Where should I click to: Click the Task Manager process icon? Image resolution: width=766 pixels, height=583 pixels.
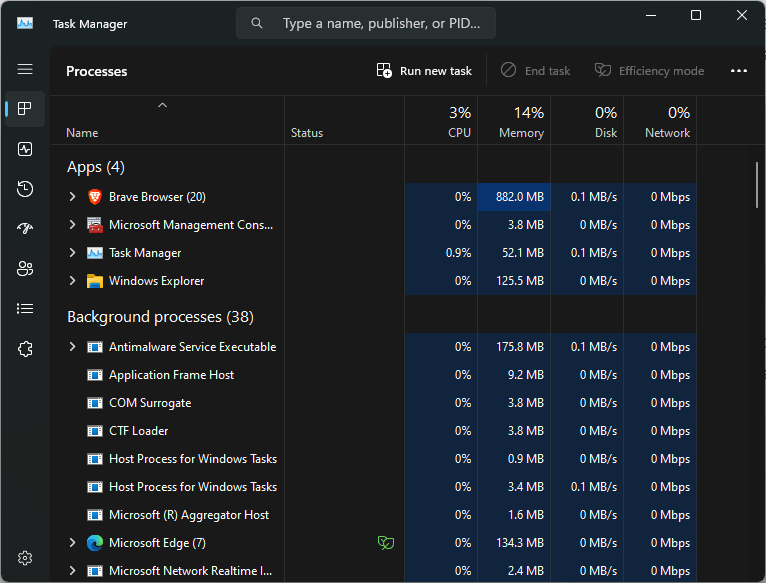pos(95,253)
